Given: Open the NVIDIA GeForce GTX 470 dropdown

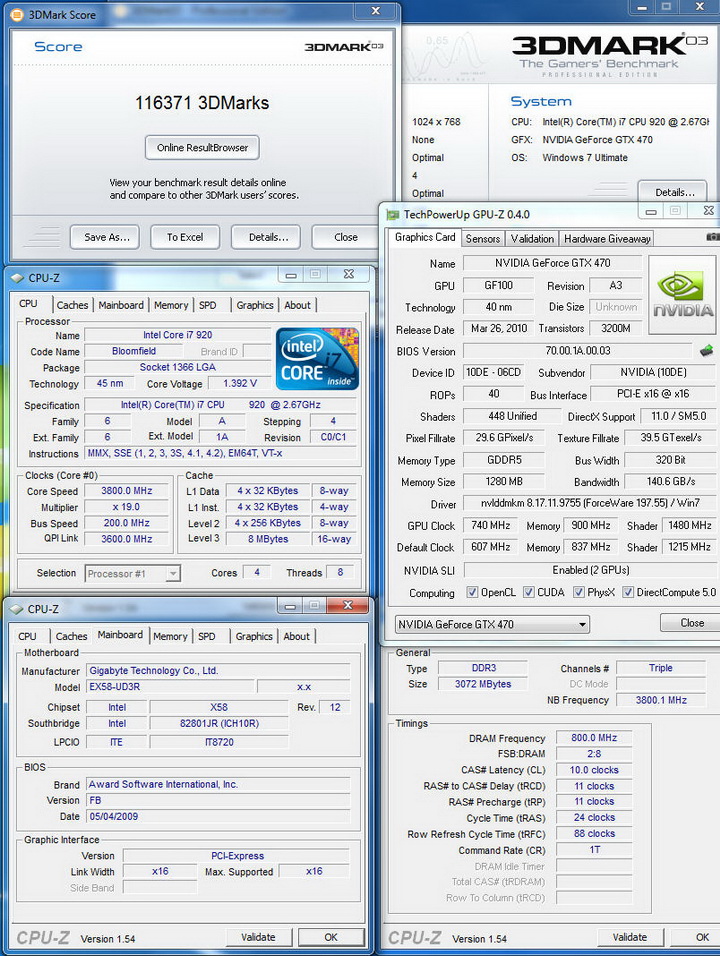Looking at the screenshot, I should coord(492,624).
